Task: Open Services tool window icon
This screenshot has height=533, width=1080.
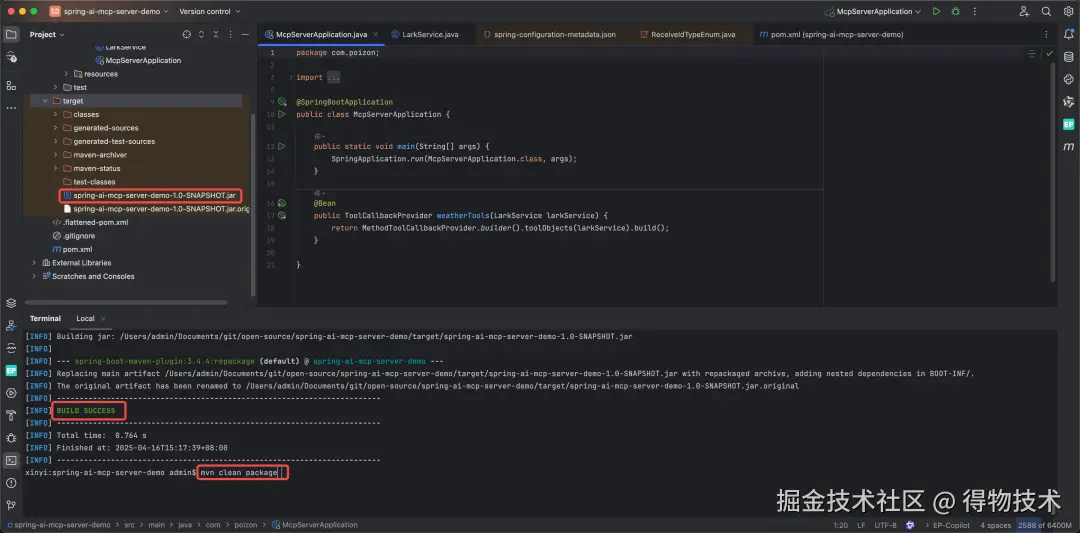Action: (11, 393)
